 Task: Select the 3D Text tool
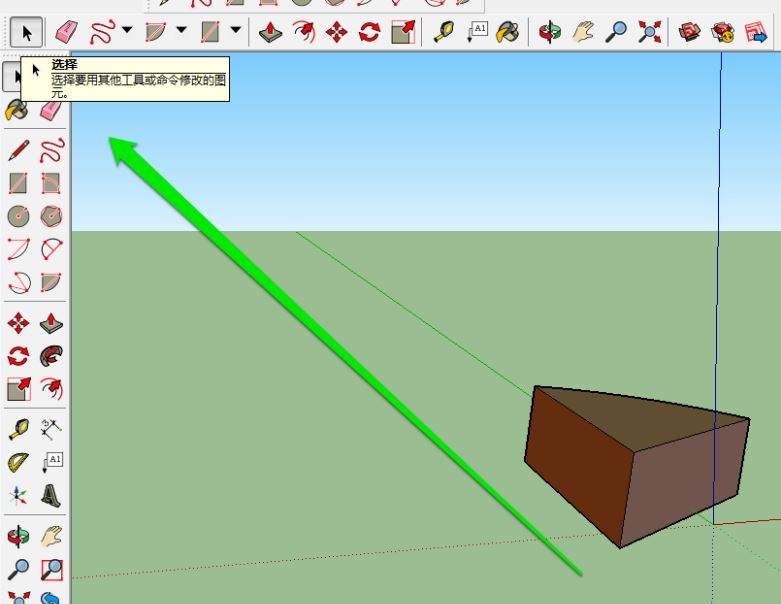point(51,495)
